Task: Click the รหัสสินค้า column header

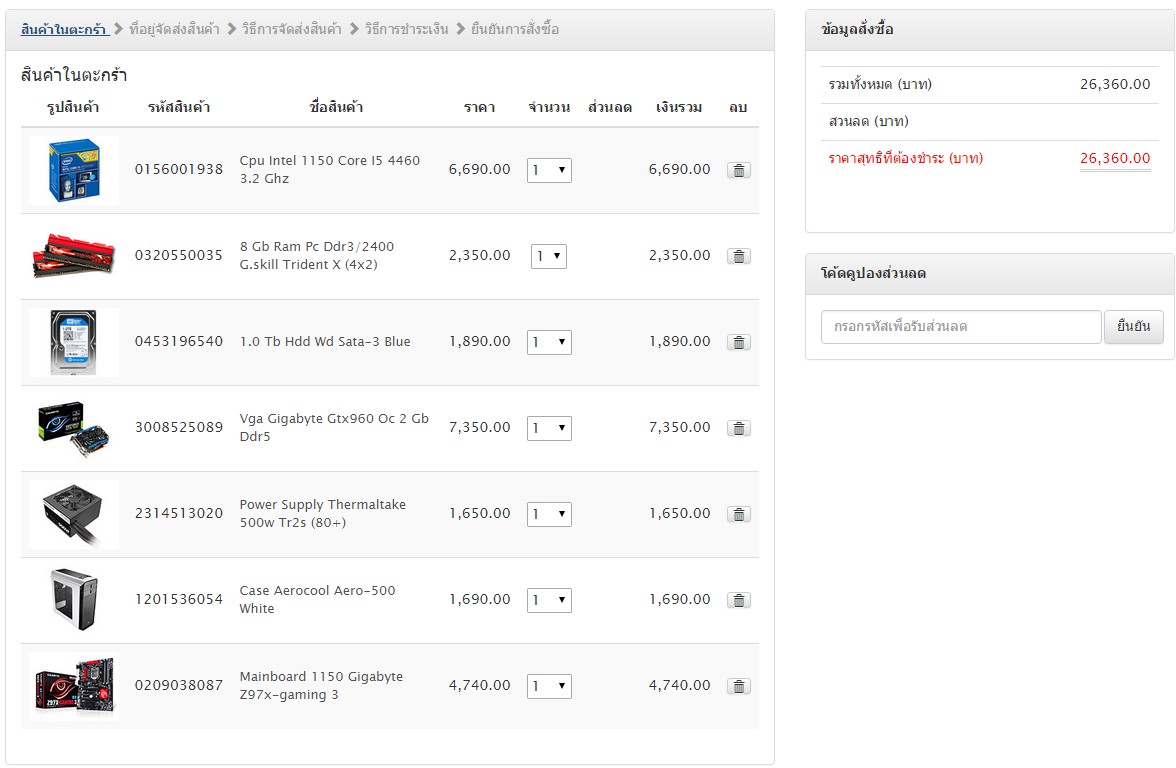Action: pyautogui.click(x=178, y=107)
